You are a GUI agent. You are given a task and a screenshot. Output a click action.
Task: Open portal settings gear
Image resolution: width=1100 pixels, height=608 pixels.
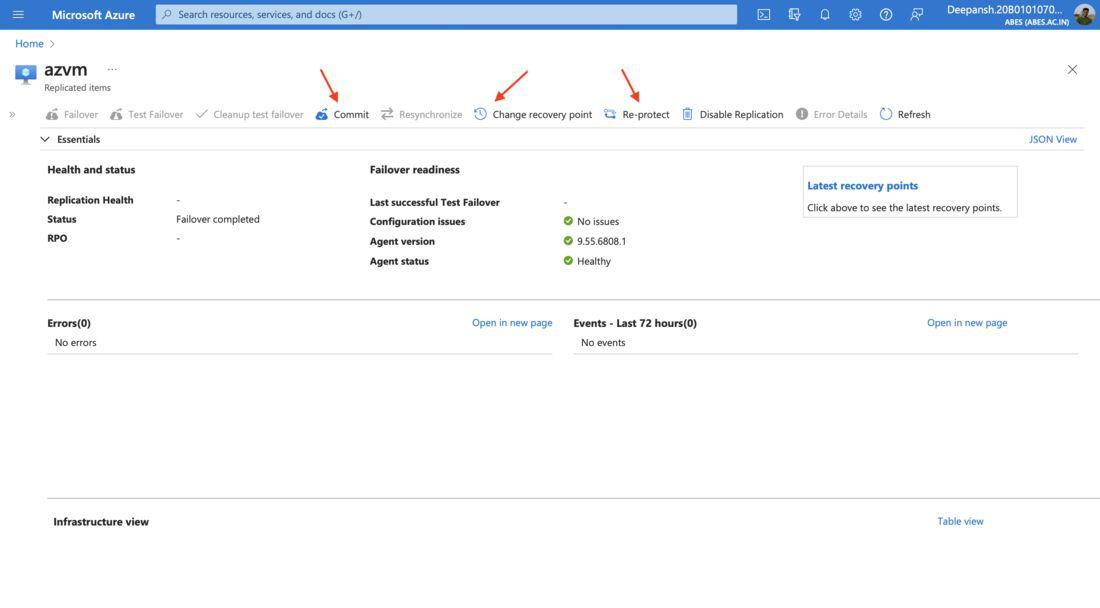point(855,15)
